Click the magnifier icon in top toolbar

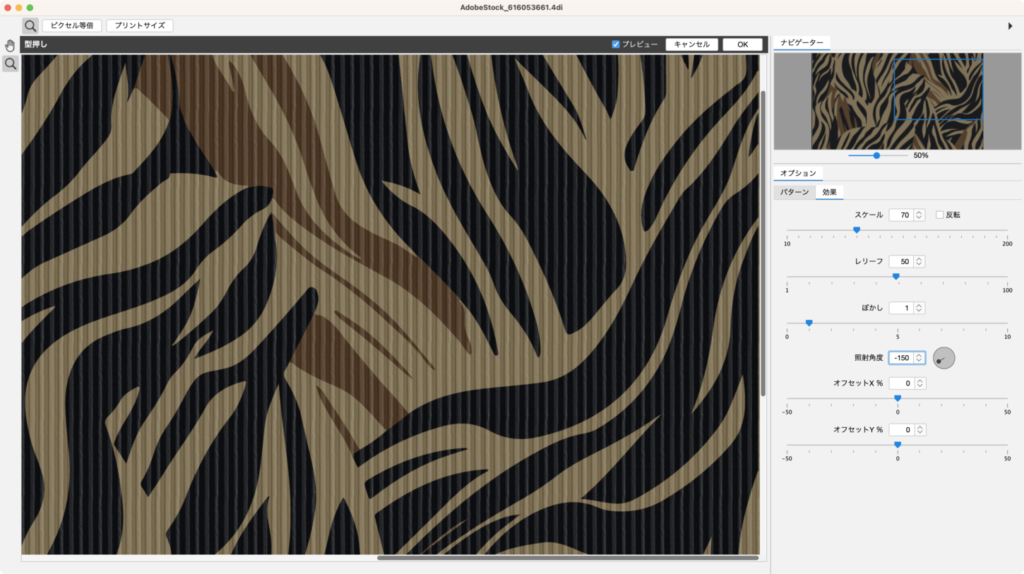pyautogui.click(x=30, y=25)
